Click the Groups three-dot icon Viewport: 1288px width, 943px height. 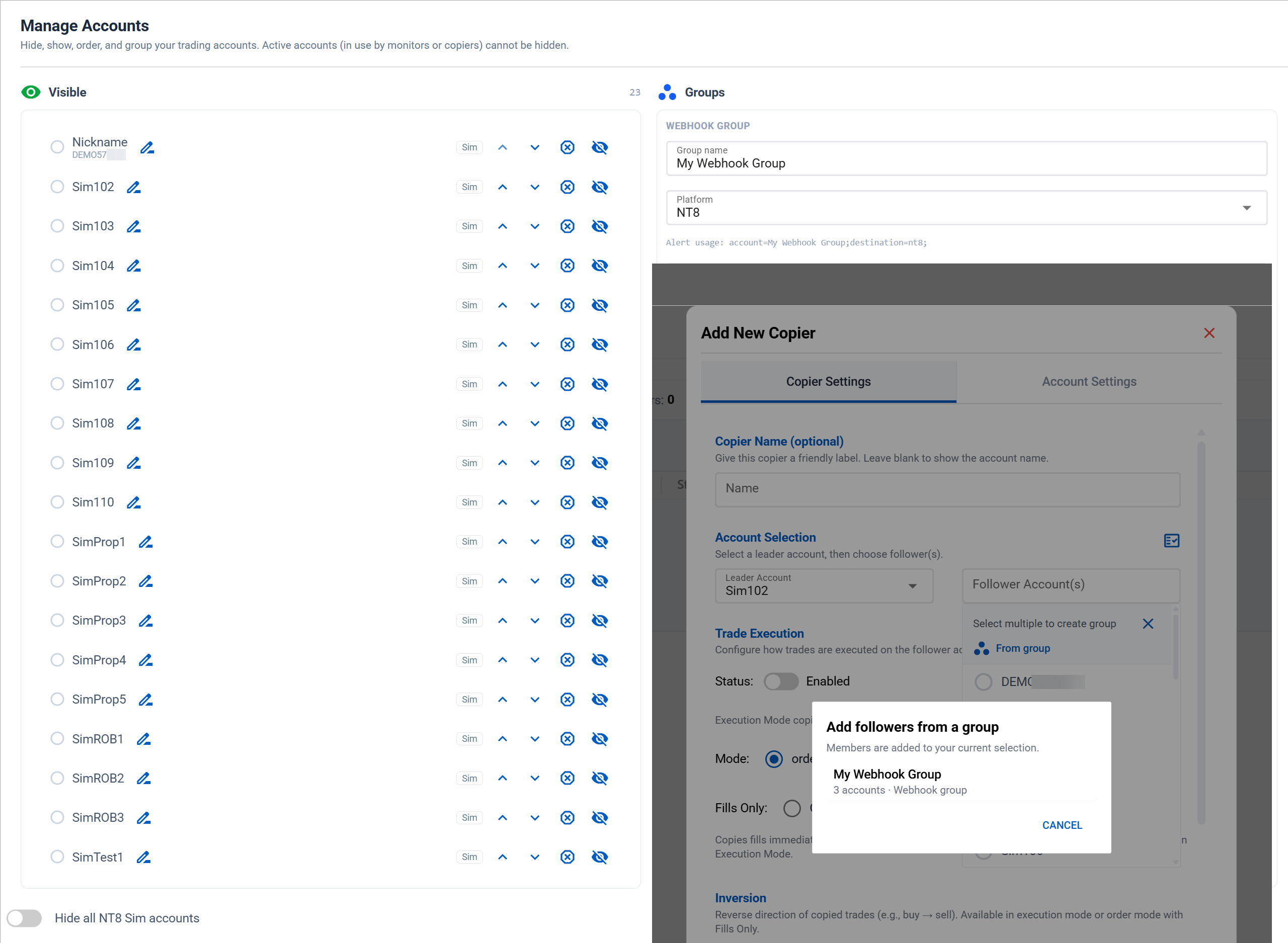coord(667,93)
